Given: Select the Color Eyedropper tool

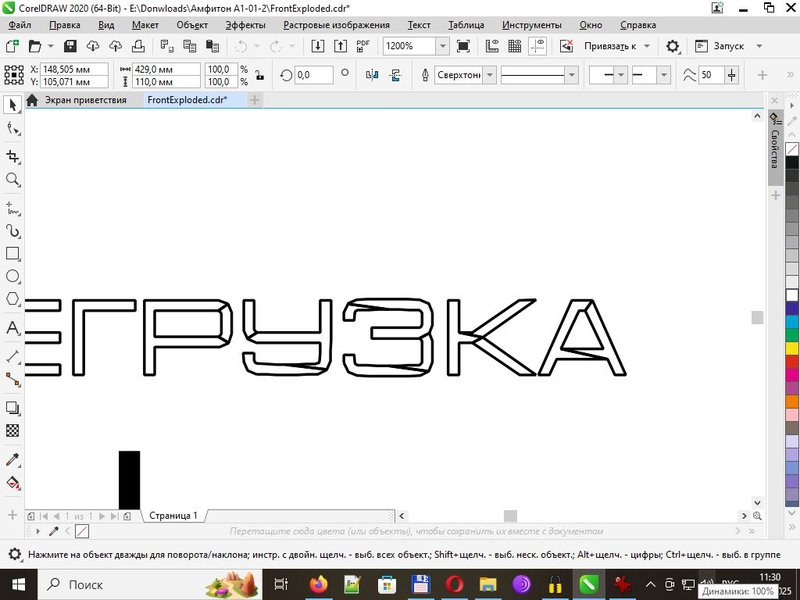Looking at the screenshot, I should tap(12, 459).
